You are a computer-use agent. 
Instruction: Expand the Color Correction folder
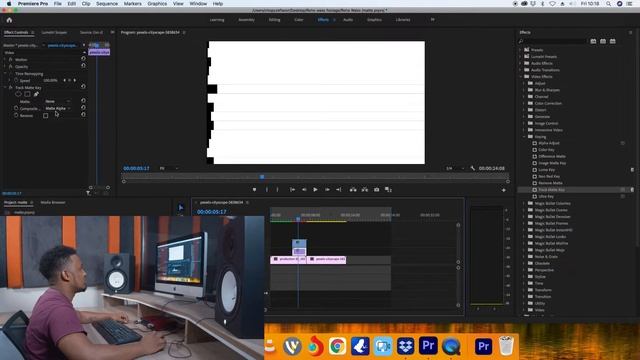[524, 103]
